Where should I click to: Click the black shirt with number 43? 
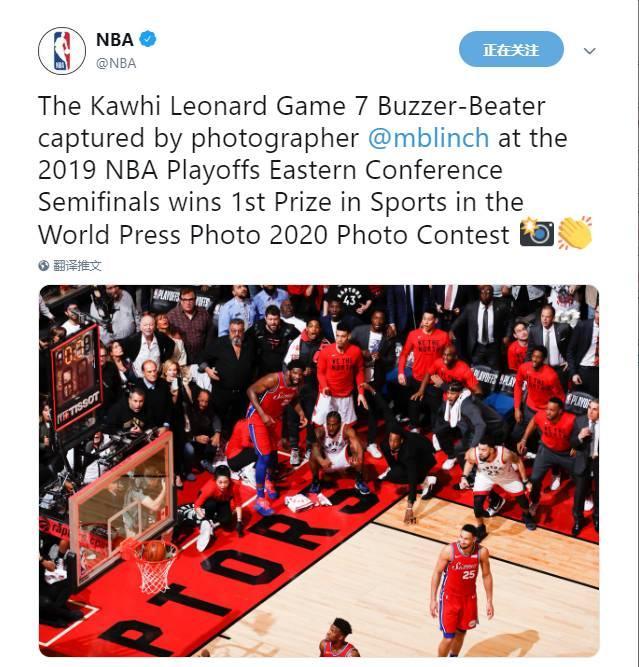pyautogui.click(x=349, y=298)
